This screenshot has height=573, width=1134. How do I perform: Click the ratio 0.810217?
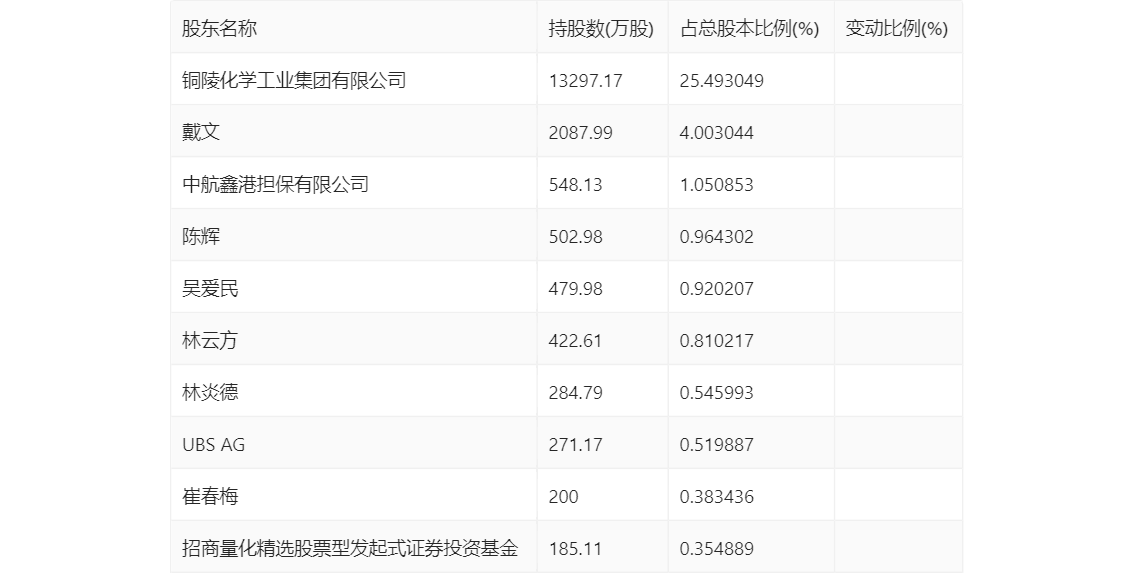[717, 341]
